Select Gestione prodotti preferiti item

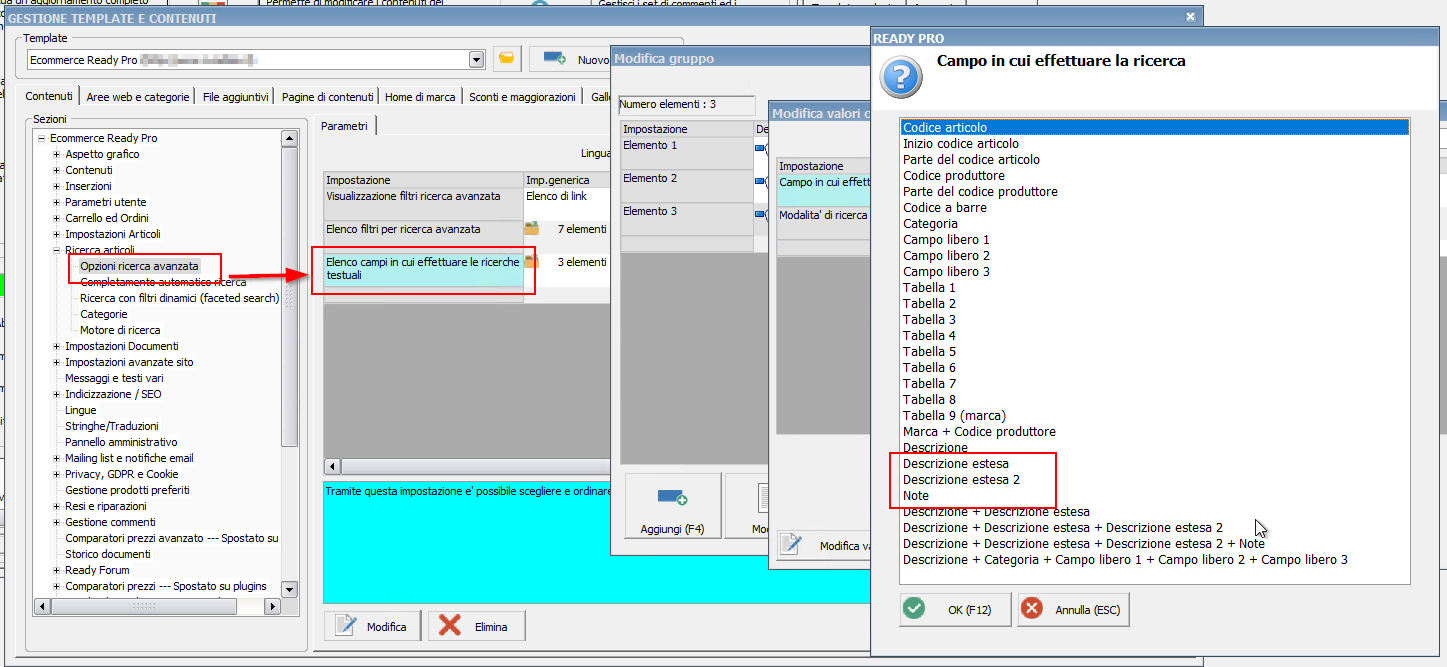pos(127,490)
